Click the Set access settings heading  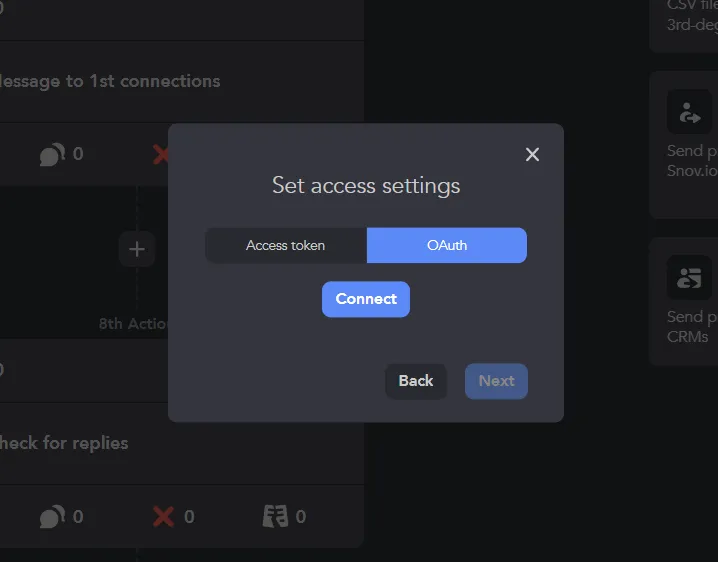point(366,186)
